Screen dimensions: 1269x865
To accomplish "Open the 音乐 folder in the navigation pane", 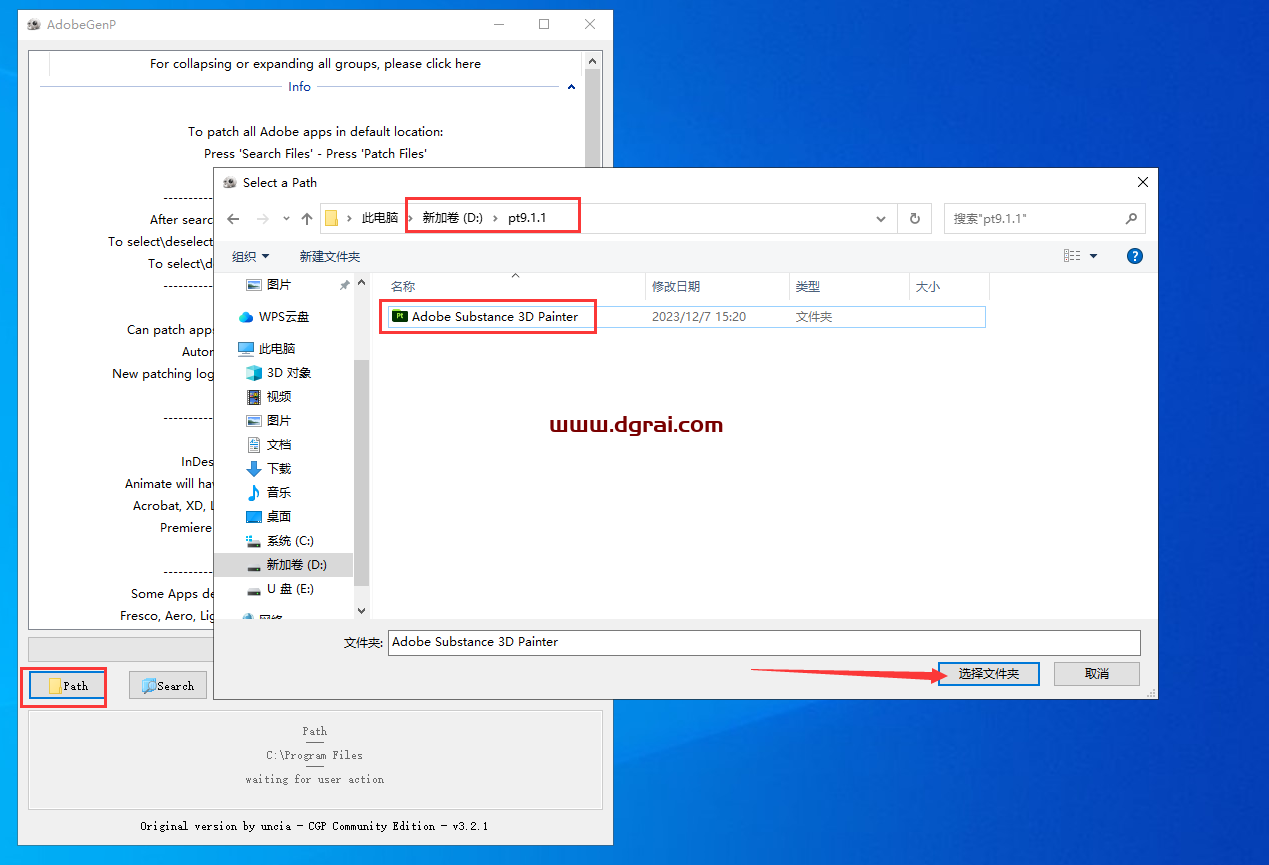I will (279, 493).
